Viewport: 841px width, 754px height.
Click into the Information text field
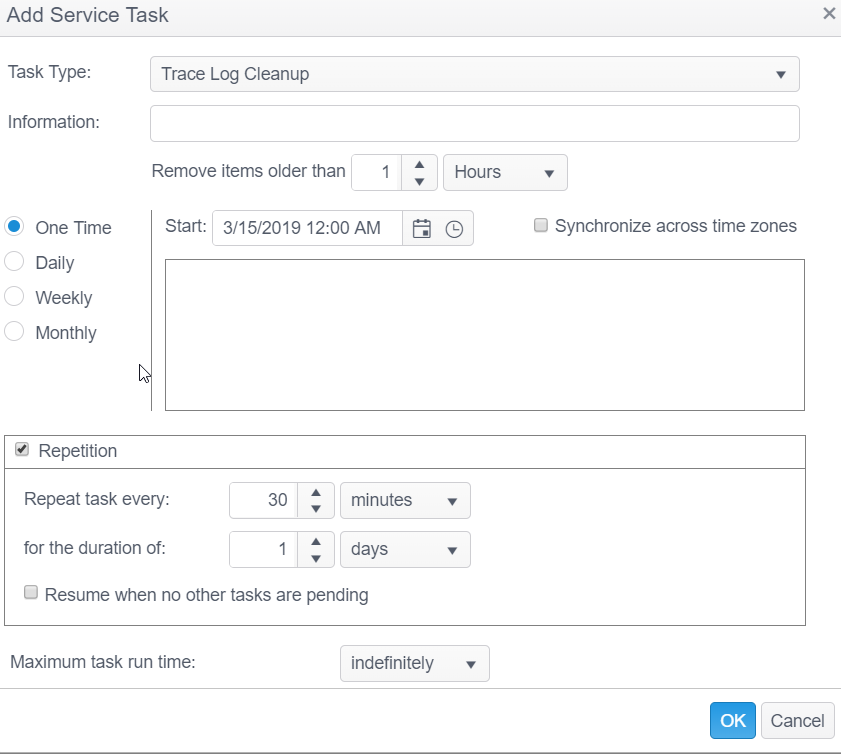click(474, 123)
